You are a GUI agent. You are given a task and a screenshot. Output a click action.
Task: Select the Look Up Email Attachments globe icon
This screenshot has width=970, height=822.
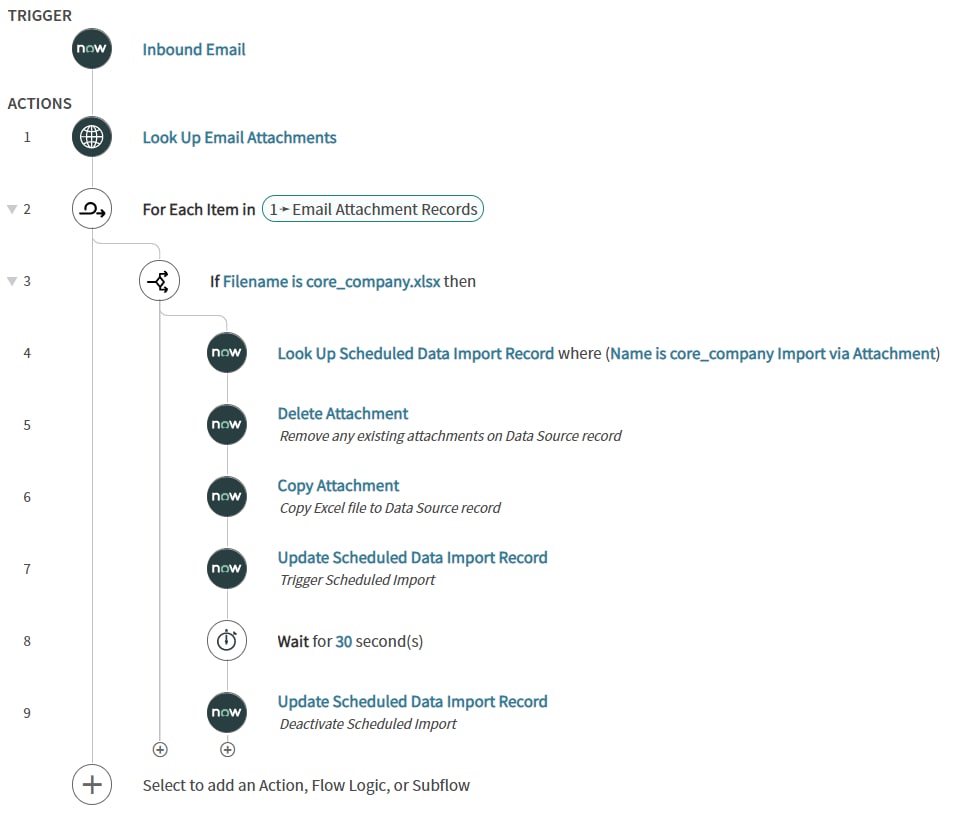pyautogui.click(x=91, y=137)
